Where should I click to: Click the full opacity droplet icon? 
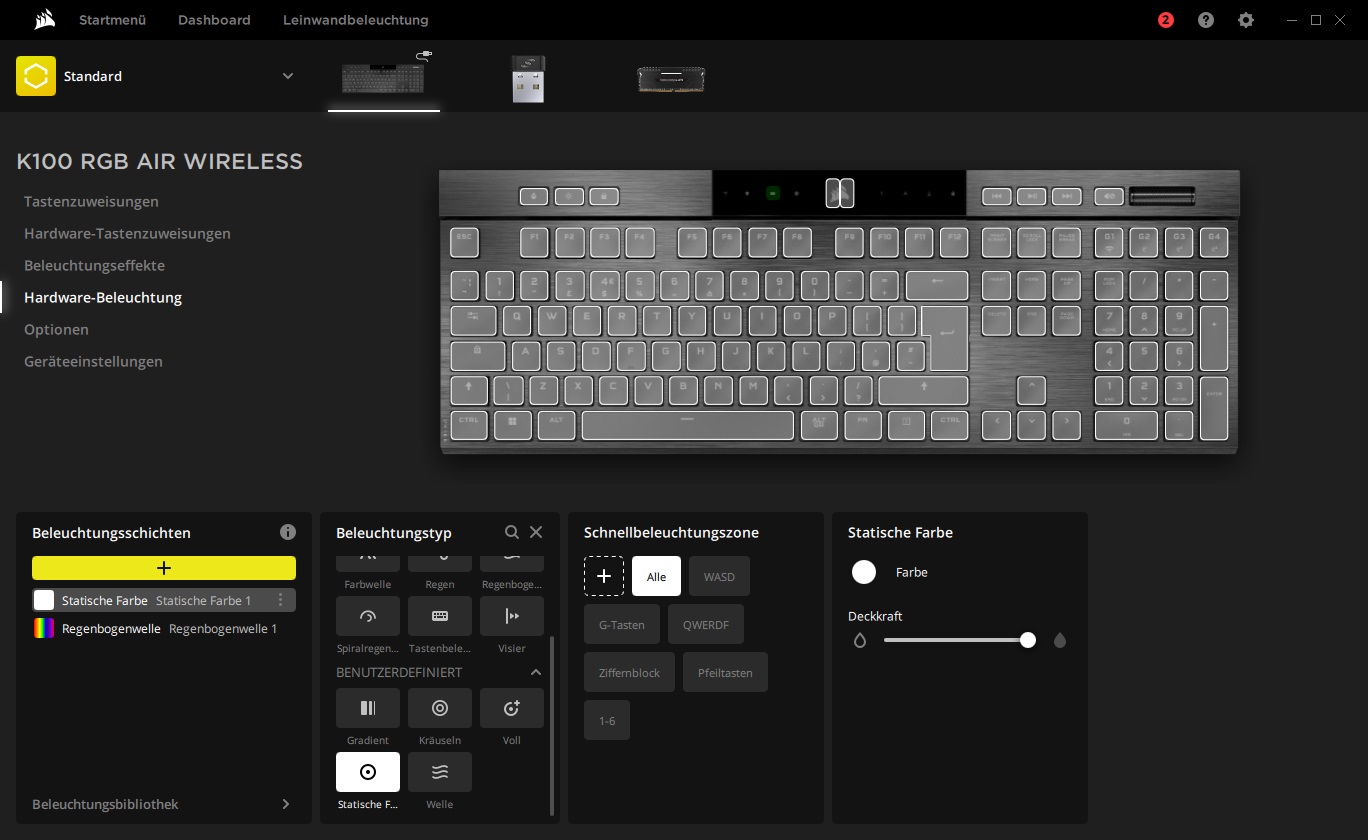(1060, 640)
